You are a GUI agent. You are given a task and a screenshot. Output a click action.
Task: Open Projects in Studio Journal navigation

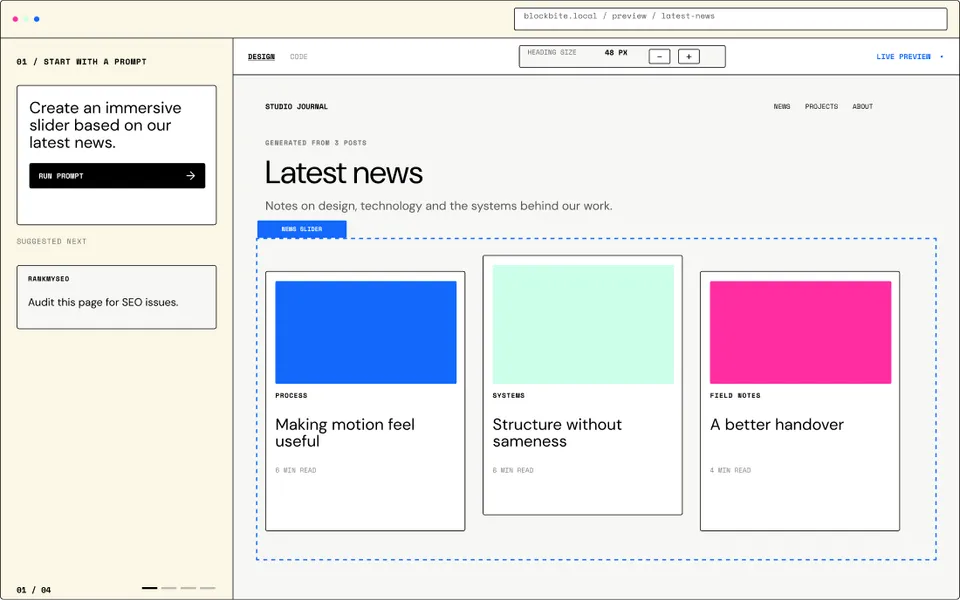click(x=821, y=107)
